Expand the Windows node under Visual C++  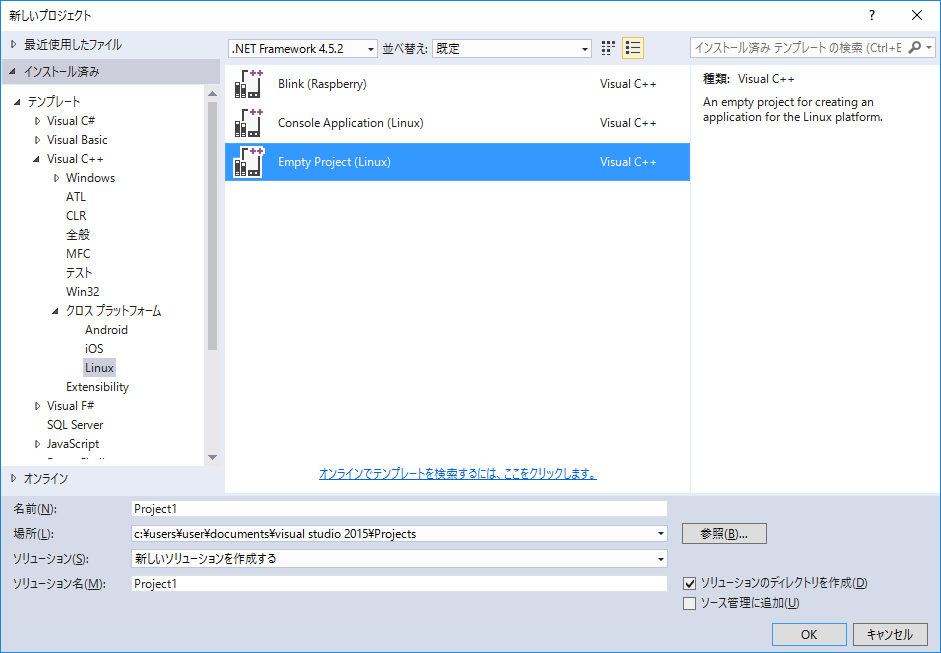point(56,178)
